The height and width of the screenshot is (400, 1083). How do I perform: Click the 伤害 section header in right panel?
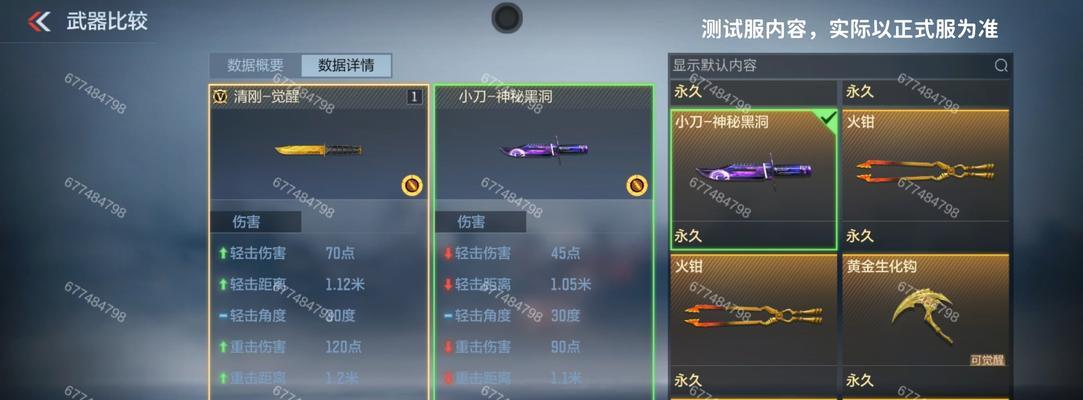click(x=481, y=222)
